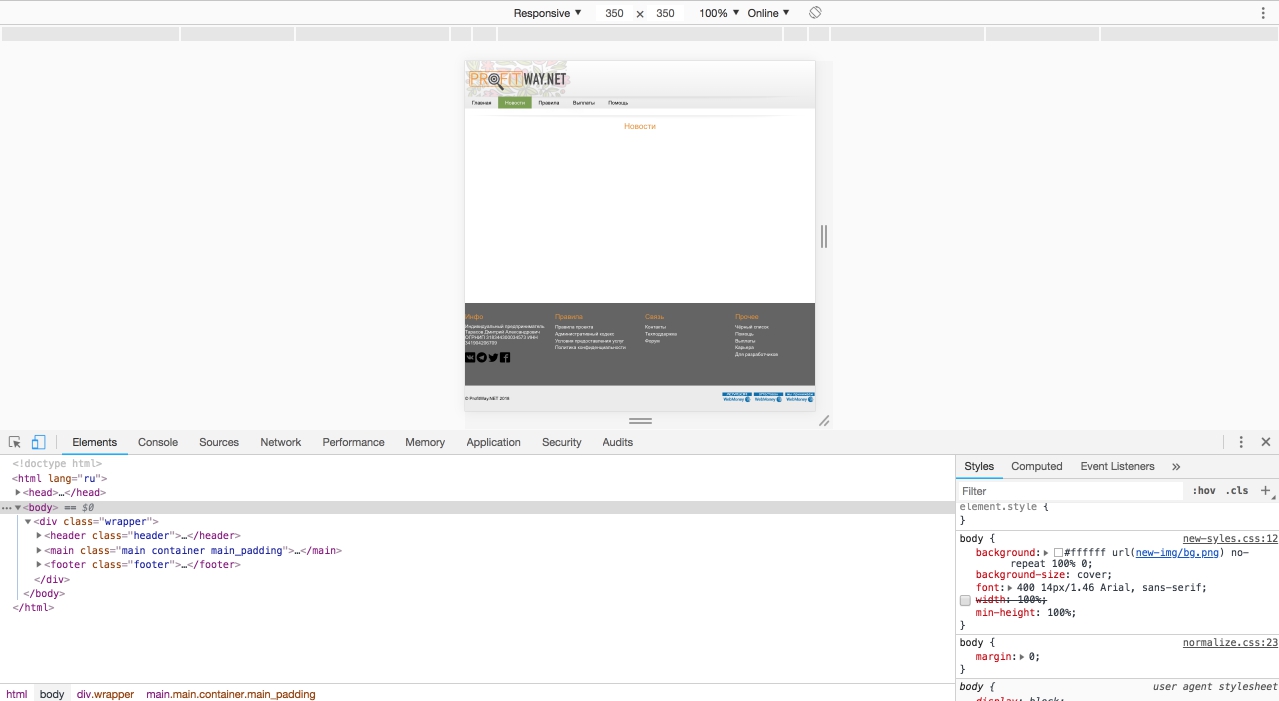
Task: Open the Application tab
Action: (494, 442)
